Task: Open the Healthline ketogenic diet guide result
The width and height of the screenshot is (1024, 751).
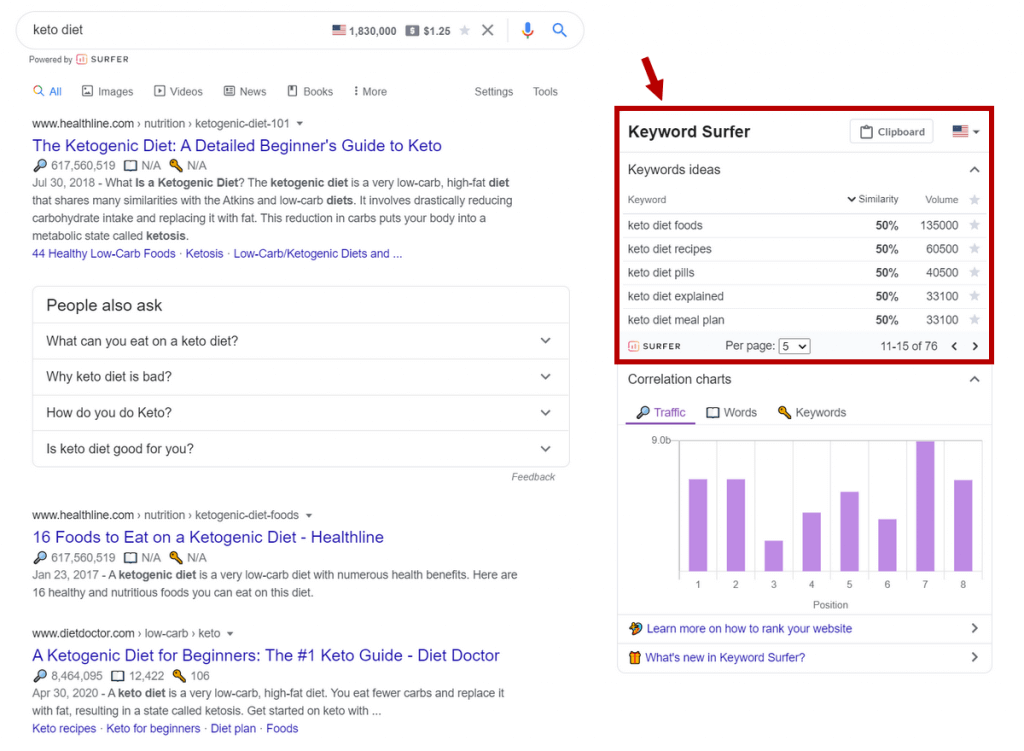Action: click(237, 145)
